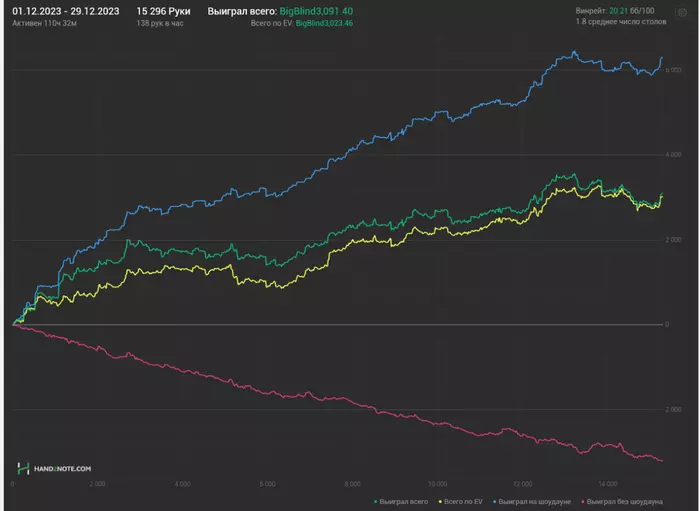This screenshot has height=511, width=700.
Task: Click the EV total BigBlind3,023.46
Action: click(x=325, y=22)
